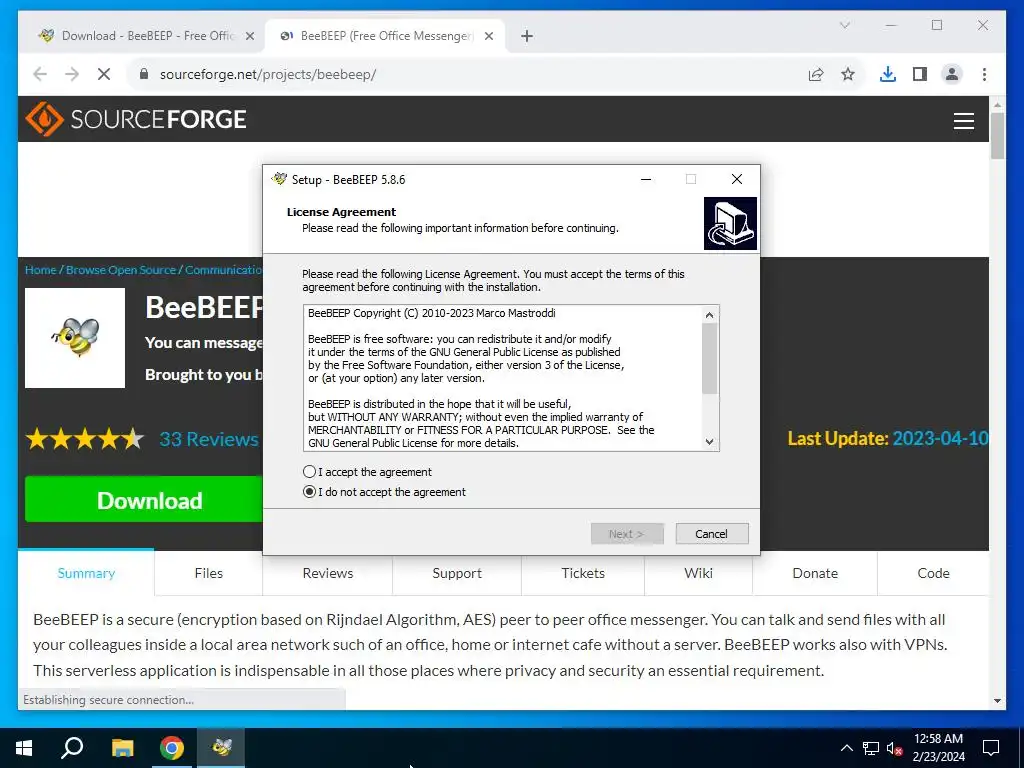Click the muted volume icon in tray

click(894, 748)
